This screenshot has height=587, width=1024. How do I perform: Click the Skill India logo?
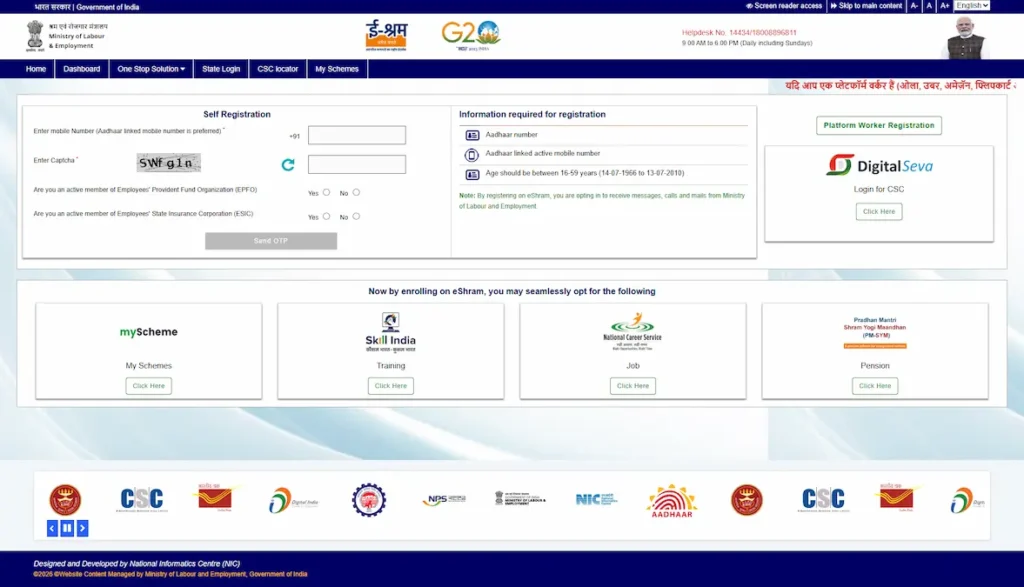(391, 333)
